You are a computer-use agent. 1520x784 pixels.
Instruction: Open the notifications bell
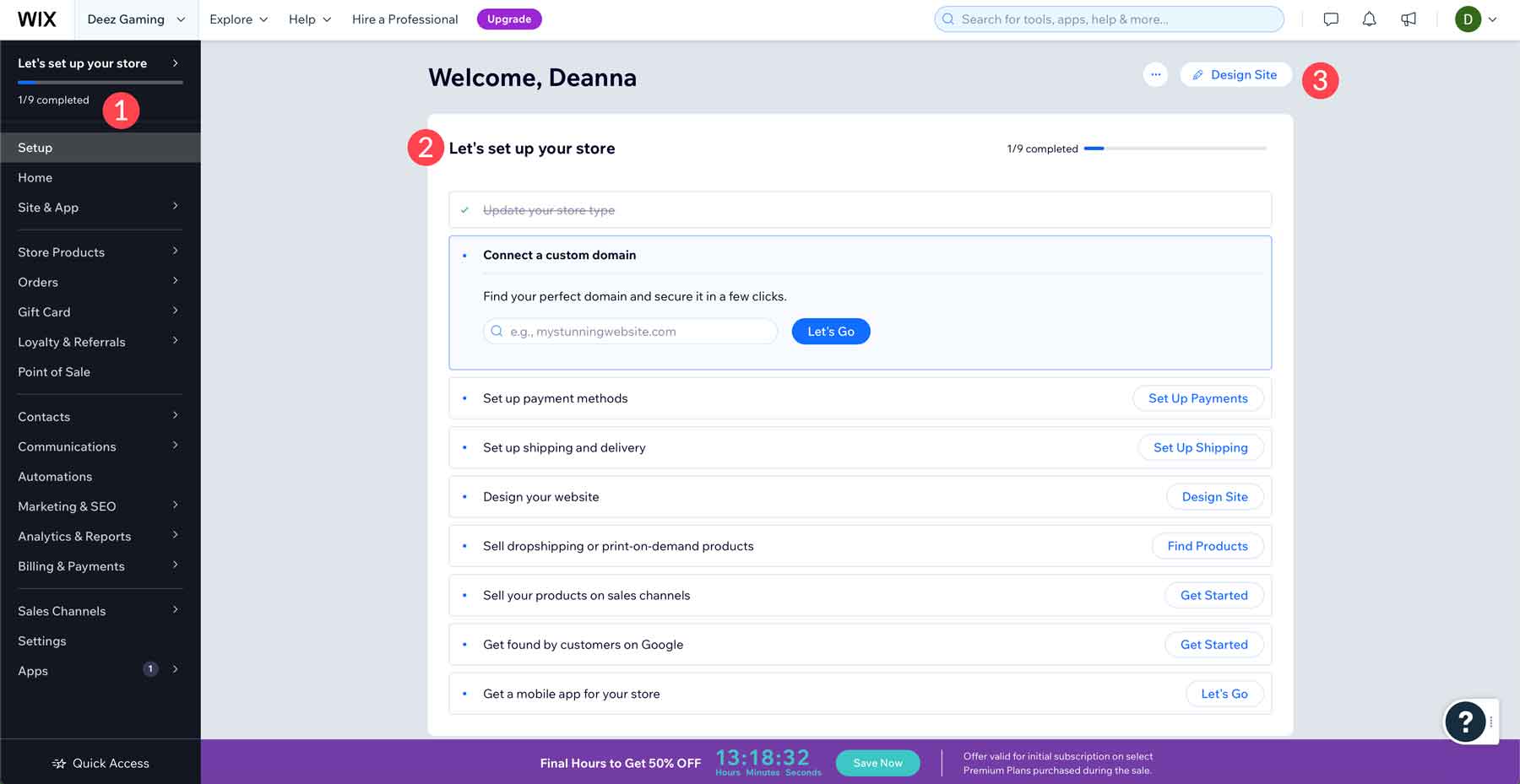pyautogui.click(x=1369, y=19)
